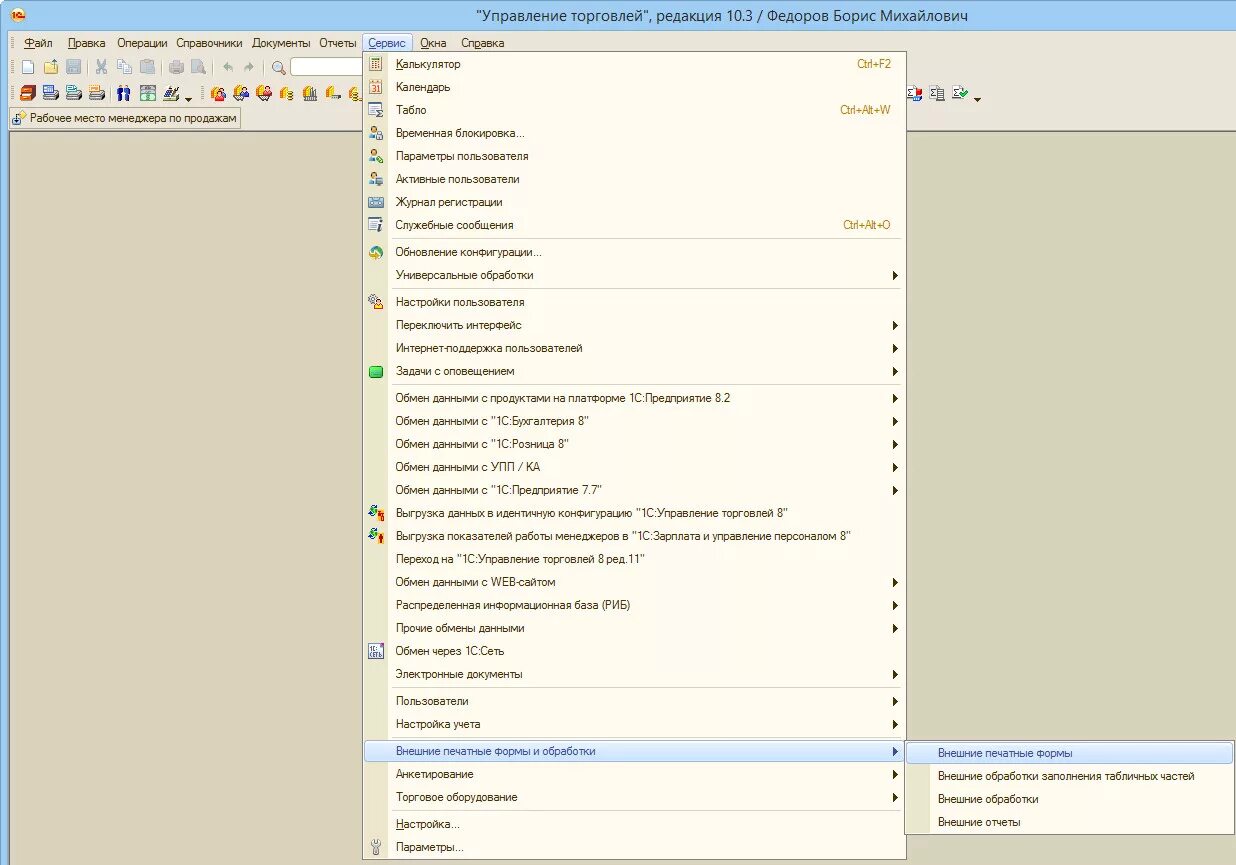The image size is (1236, 865).
Task: Choose the Настройка... menu item
Action: 634,824
